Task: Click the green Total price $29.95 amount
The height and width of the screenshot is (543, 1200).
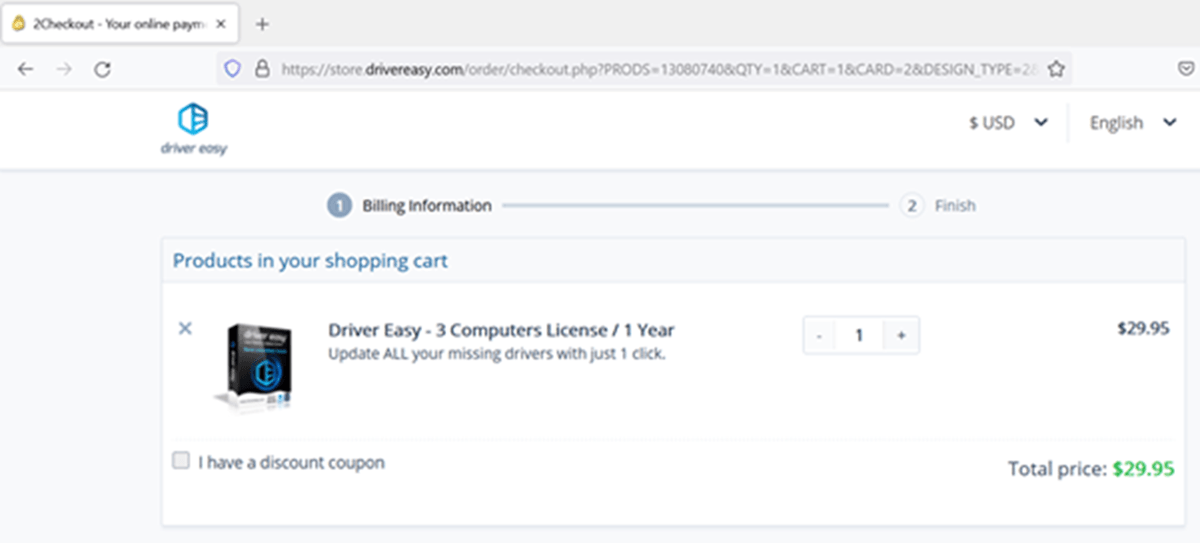Action: click(x=1143, y=468)
